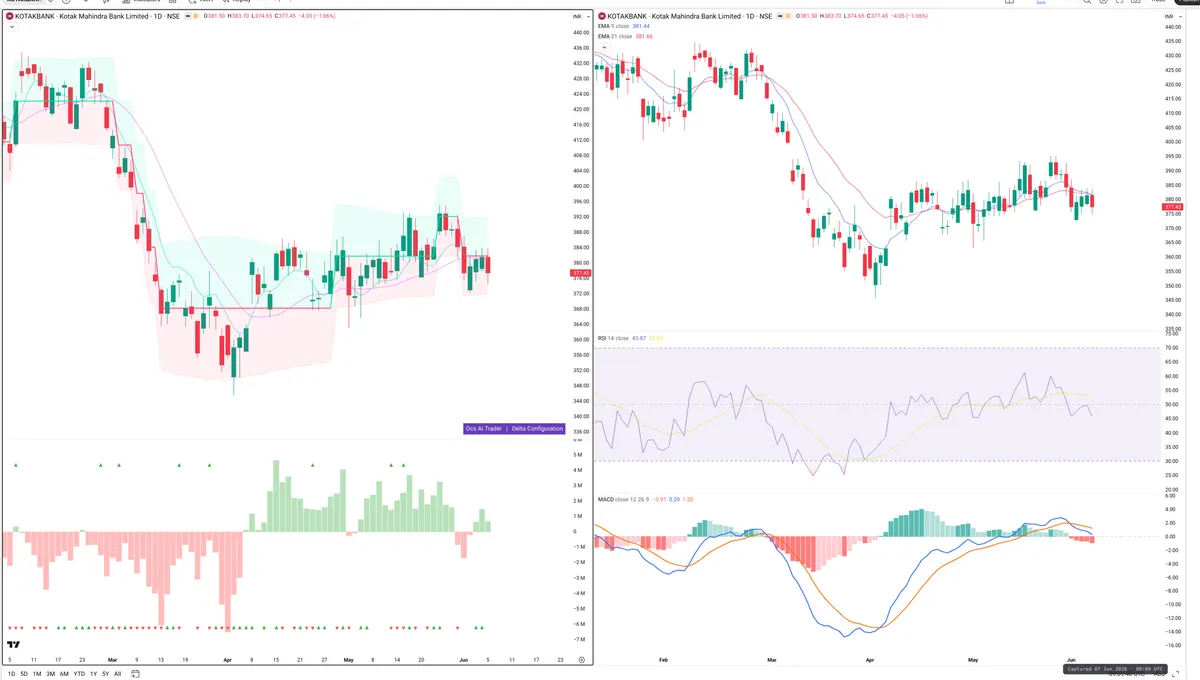Viewport: 1200px width, 680px height.
Task: Click the 70.00 level on RSI axis
Action: point(1172,348)
